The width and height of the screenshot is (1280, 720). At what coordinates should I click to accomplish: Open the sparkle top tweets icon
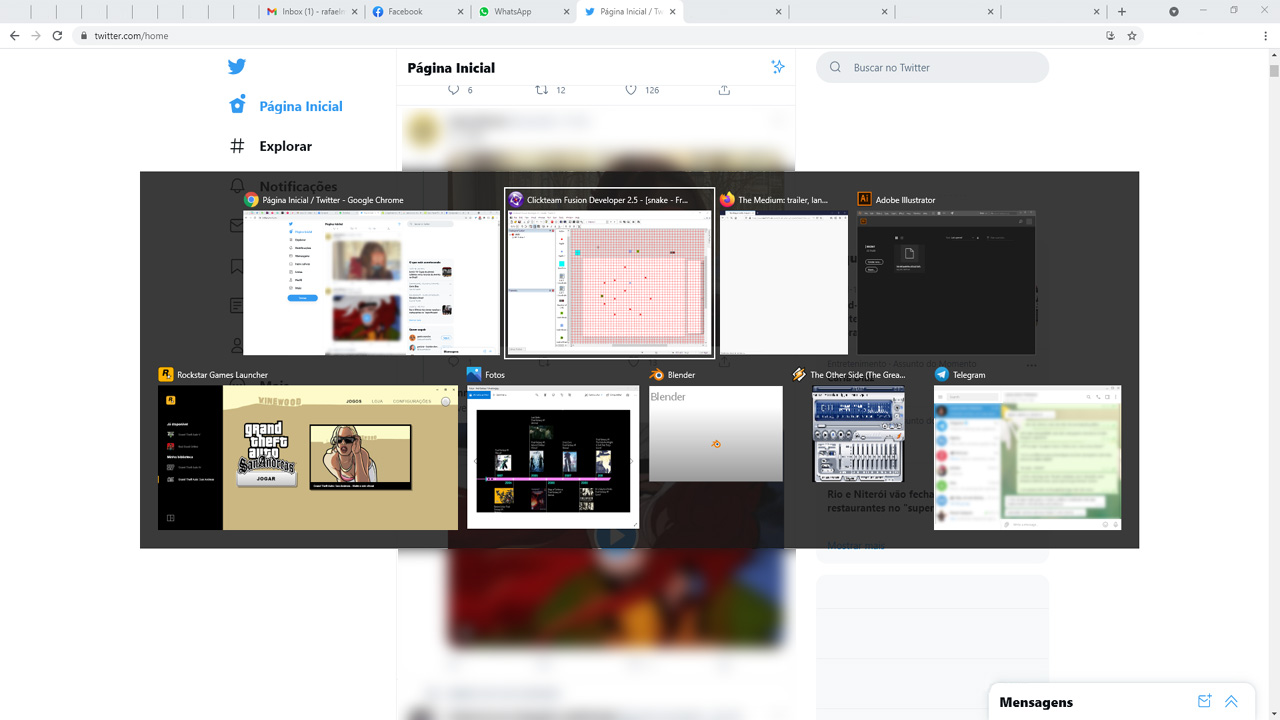pos(778,67)
